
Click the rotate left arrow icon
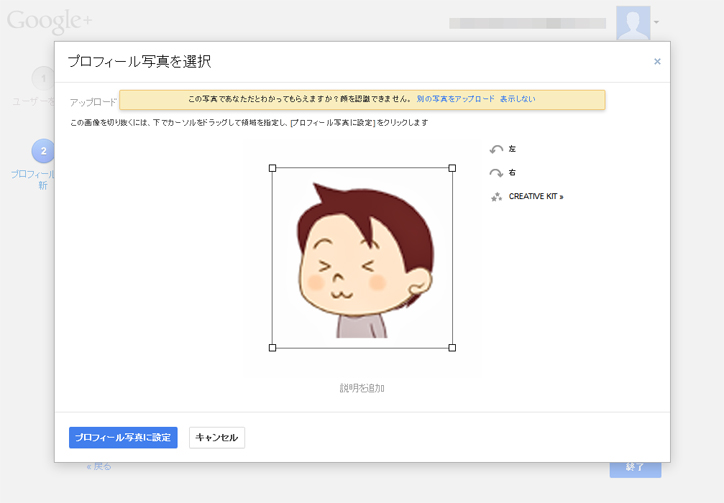[496, 149]
